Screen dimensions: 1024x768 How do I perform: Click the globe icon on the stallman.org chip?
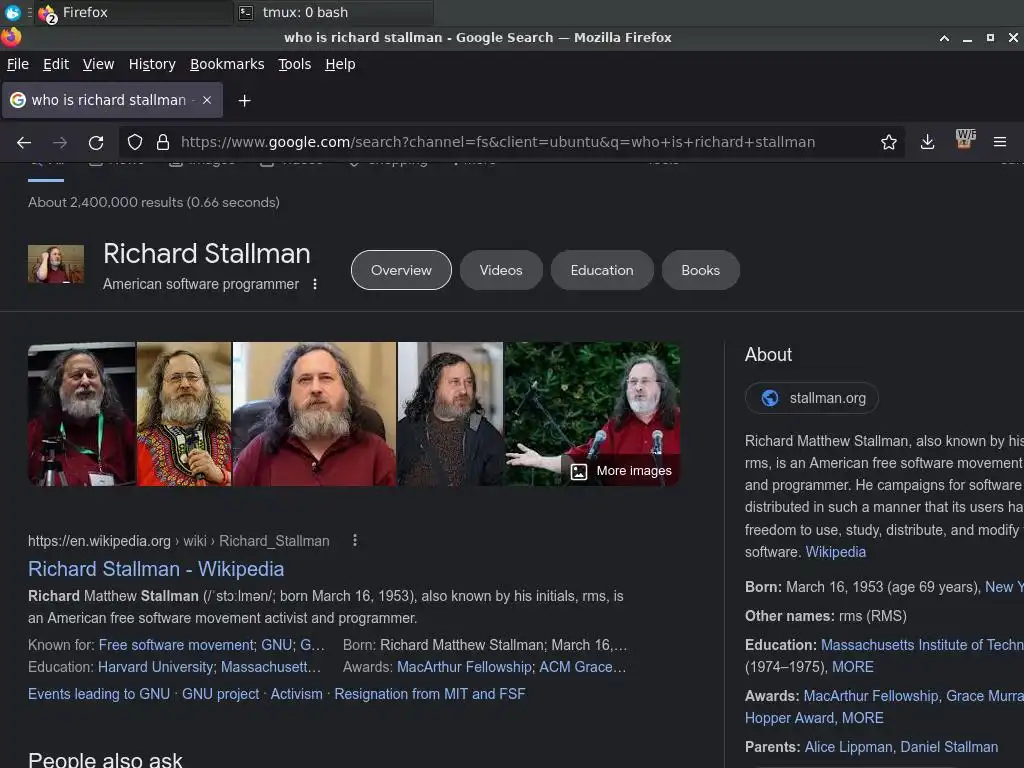(770, 398)
